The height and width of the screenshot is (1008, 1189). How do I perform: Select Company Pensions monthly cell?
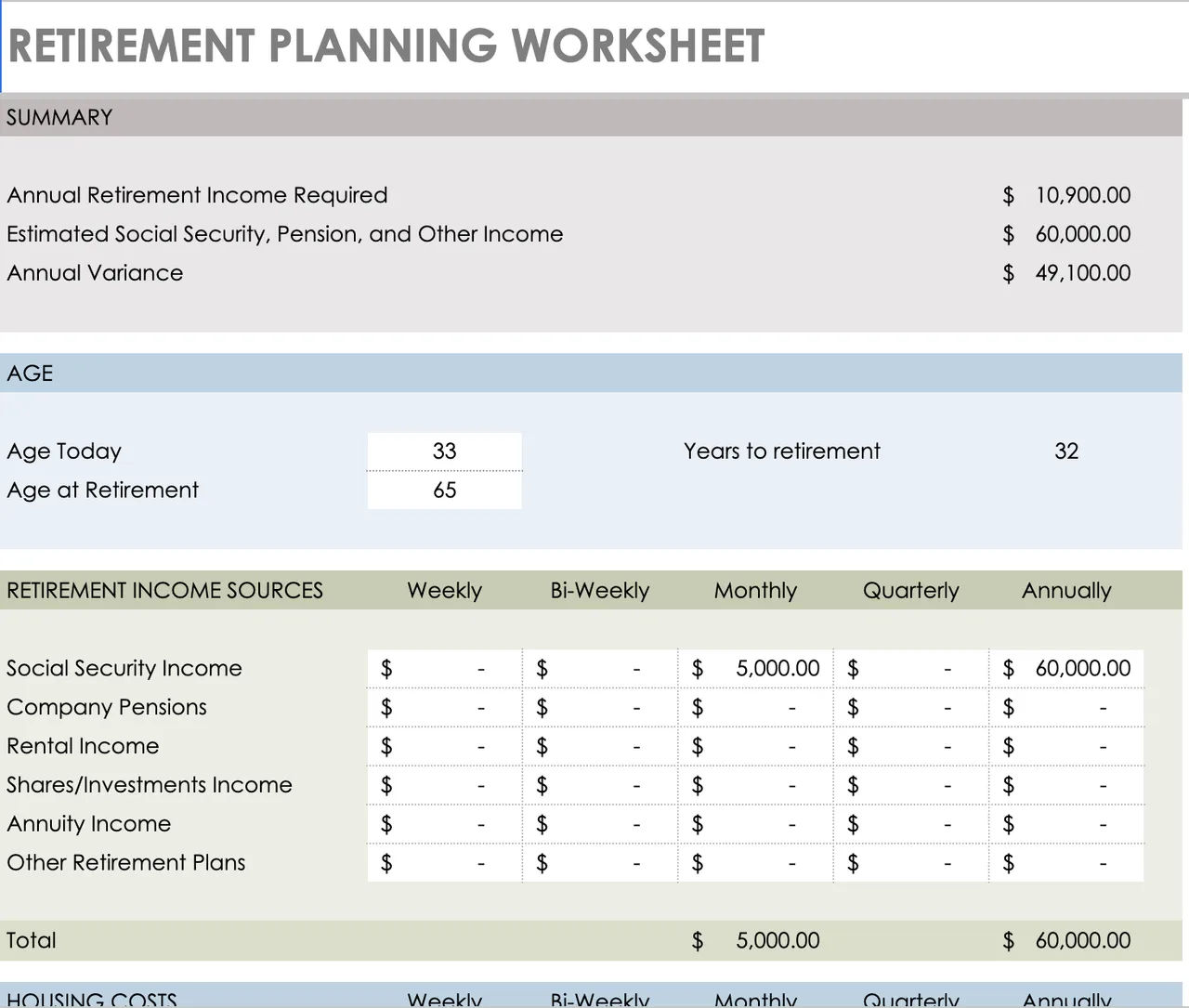click(755, 708)
